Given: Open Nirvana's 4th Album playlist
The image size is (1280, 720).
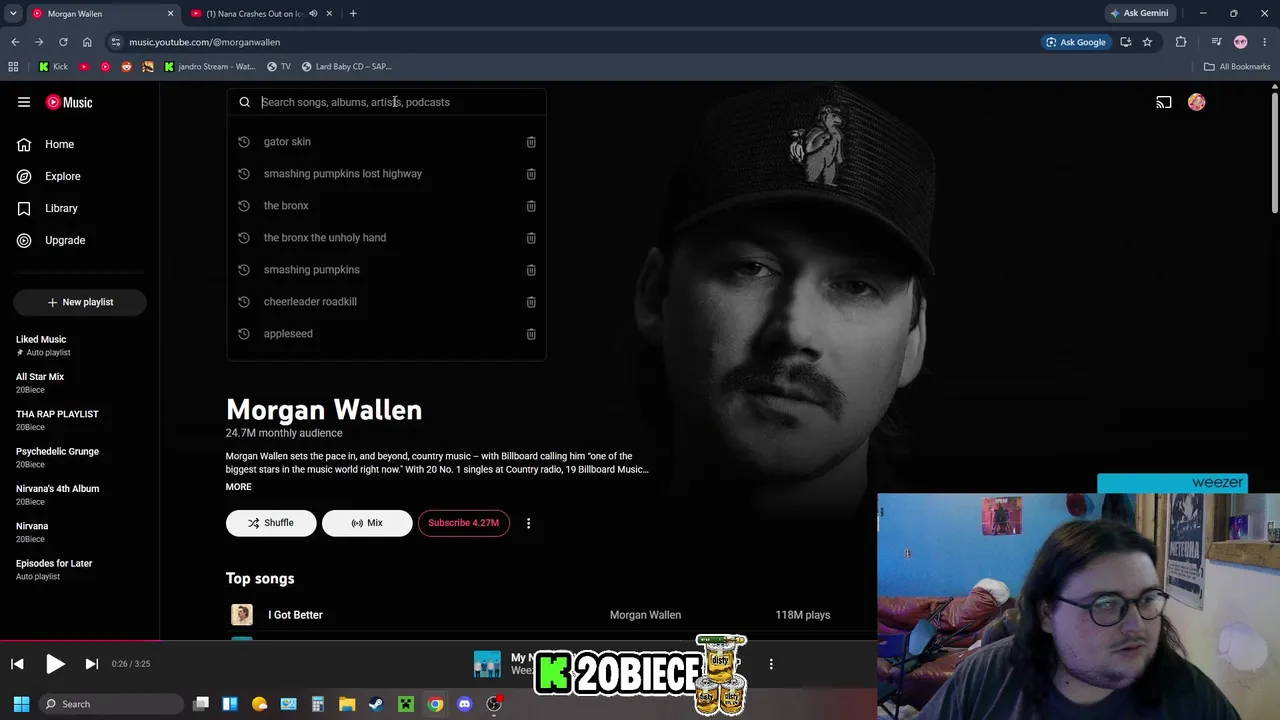Looking at the screenshot, I should 57,489.
